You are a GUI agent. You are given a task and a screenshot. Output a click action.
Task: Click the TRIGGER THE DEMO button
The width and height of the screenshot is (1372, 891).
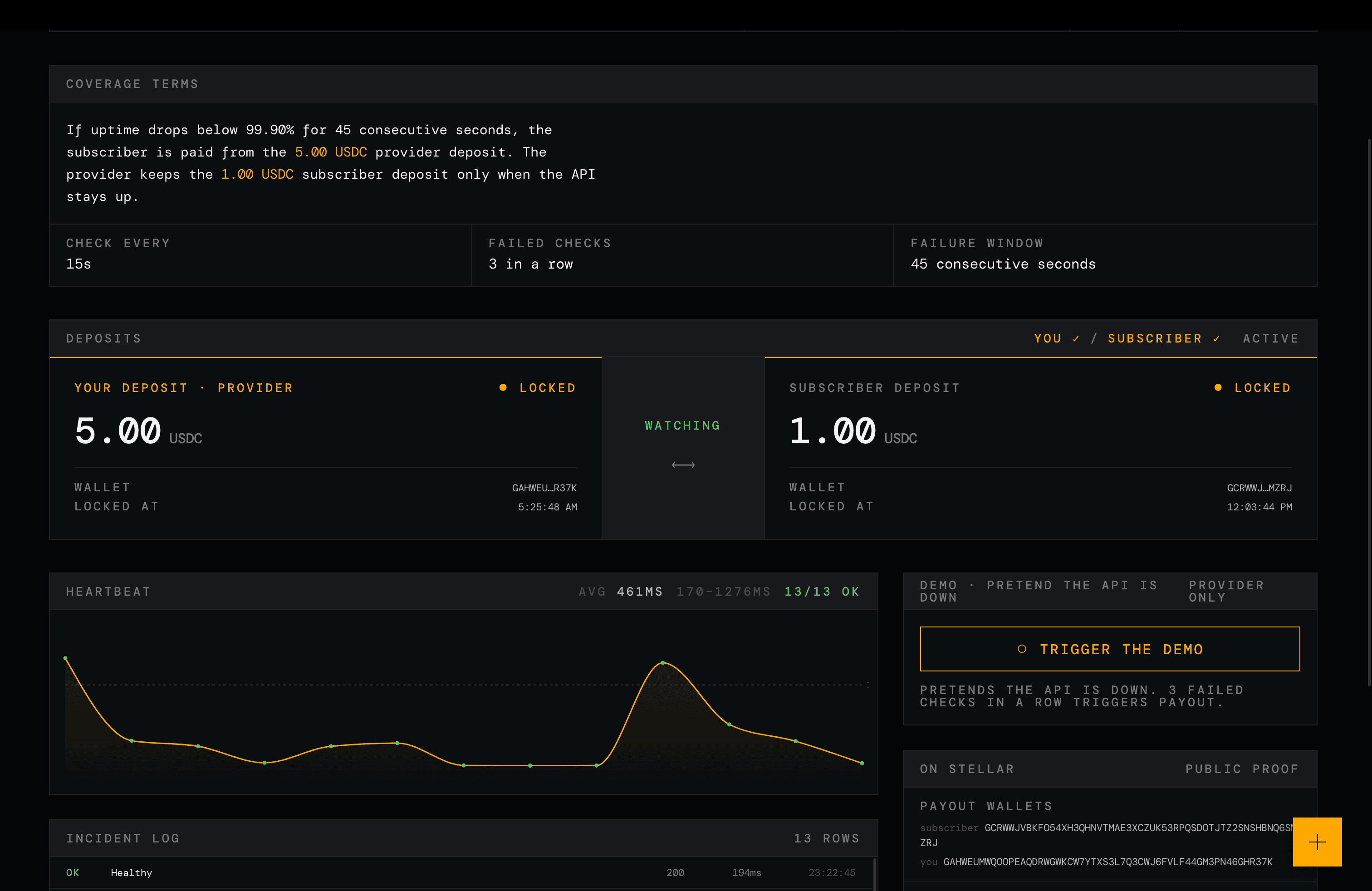click(1109, 649)
